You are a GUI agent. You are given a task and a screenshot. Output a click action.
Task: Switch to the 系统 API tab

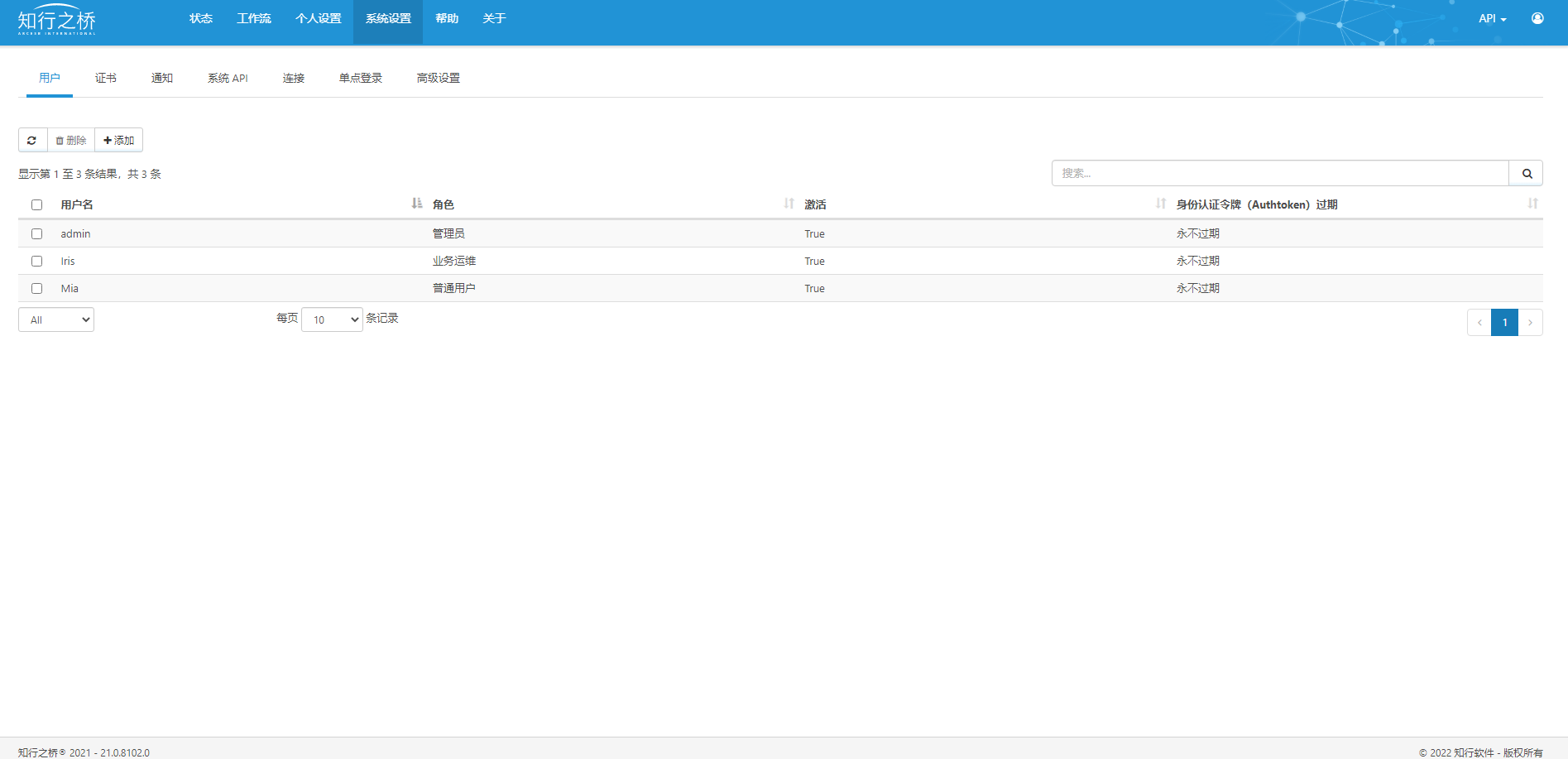[x=228, y=78]
